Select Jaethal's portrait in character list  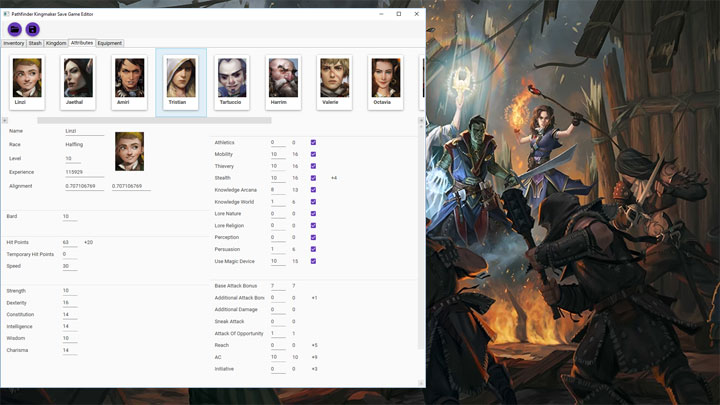tap(78, 81)
